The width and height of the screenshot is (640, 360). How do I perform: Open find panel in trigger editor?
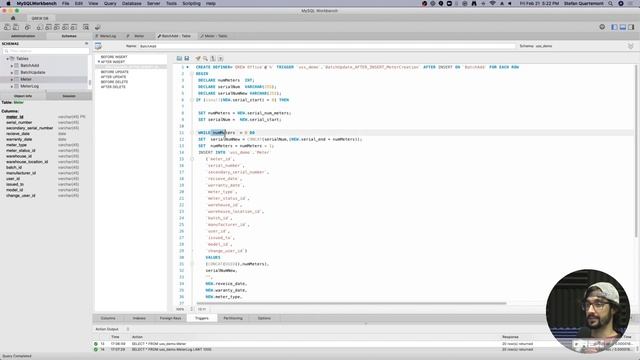pos(205,58)
